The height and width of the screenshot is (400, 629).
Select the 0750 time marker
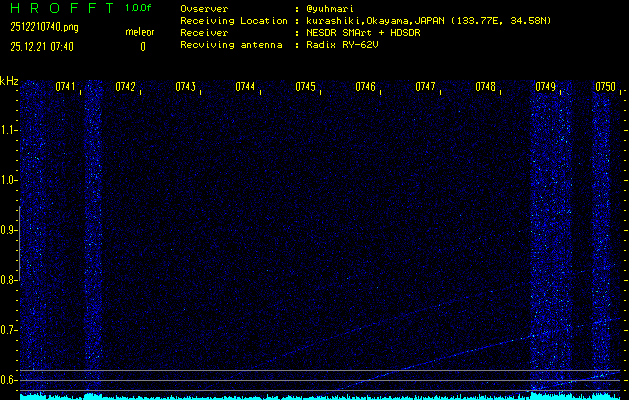pyautogui.click(x=605, y=87)
